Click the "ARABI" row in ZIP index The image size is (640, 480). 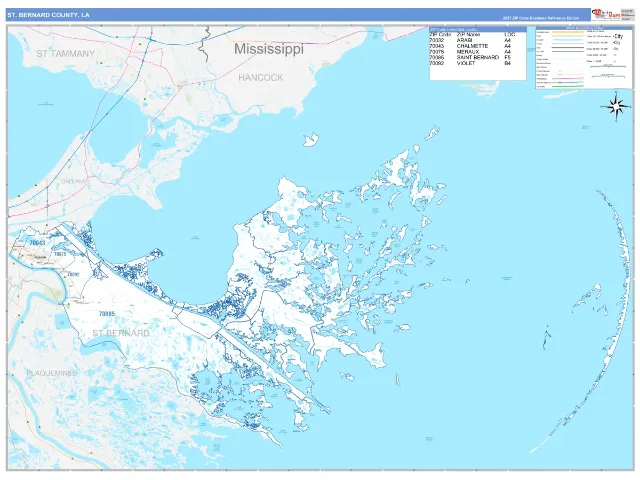pos(470,40)
